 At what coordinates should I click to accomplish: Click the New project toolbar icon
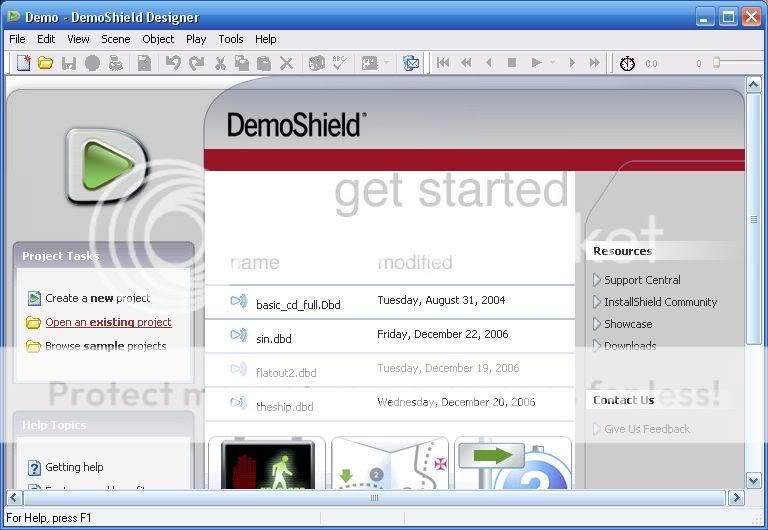[x=23, y=63]
